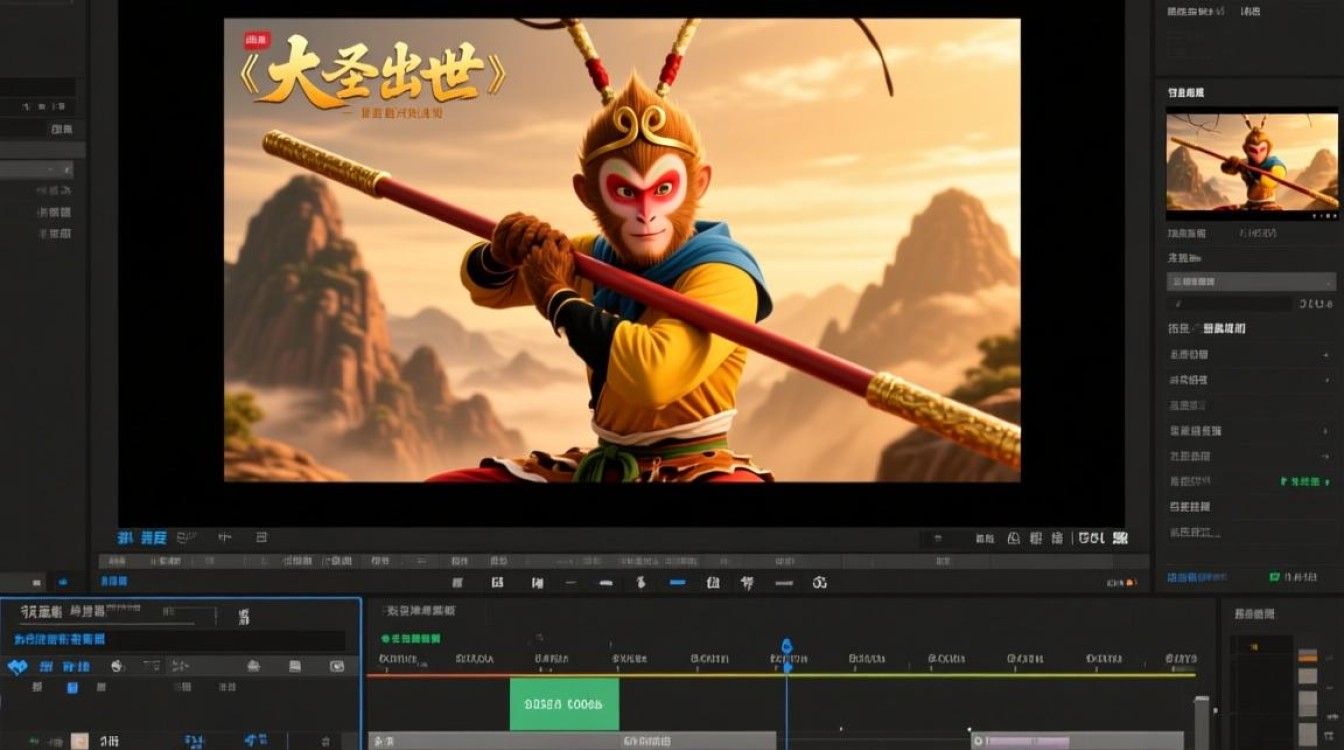The width and height of the screenshot is (1344, 750).
Task: Expand the first property row plus in right panel
Action: tap(1324, 355)
